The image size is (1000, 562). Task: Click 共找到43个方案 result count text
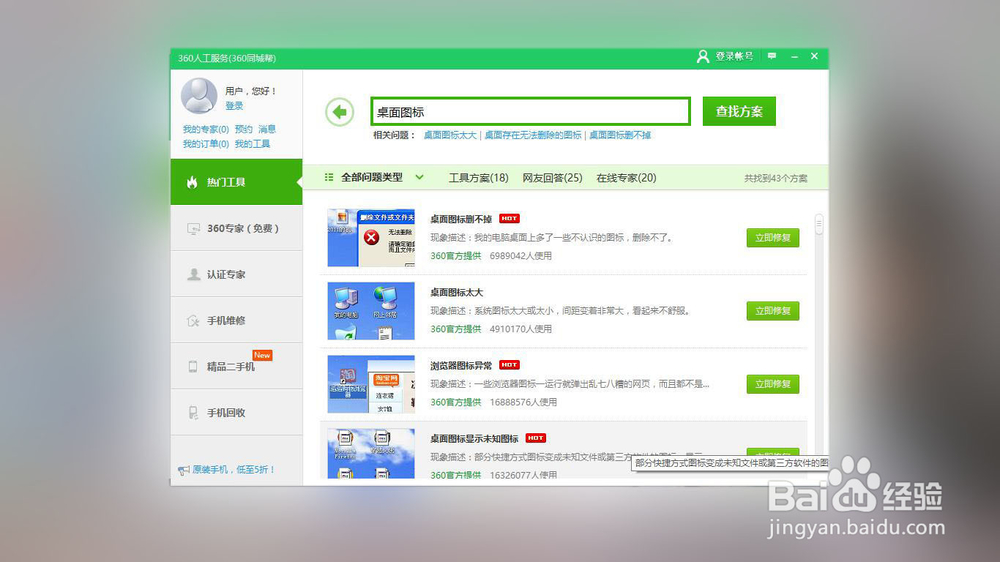pyautogui.click(x=776, y=179)
